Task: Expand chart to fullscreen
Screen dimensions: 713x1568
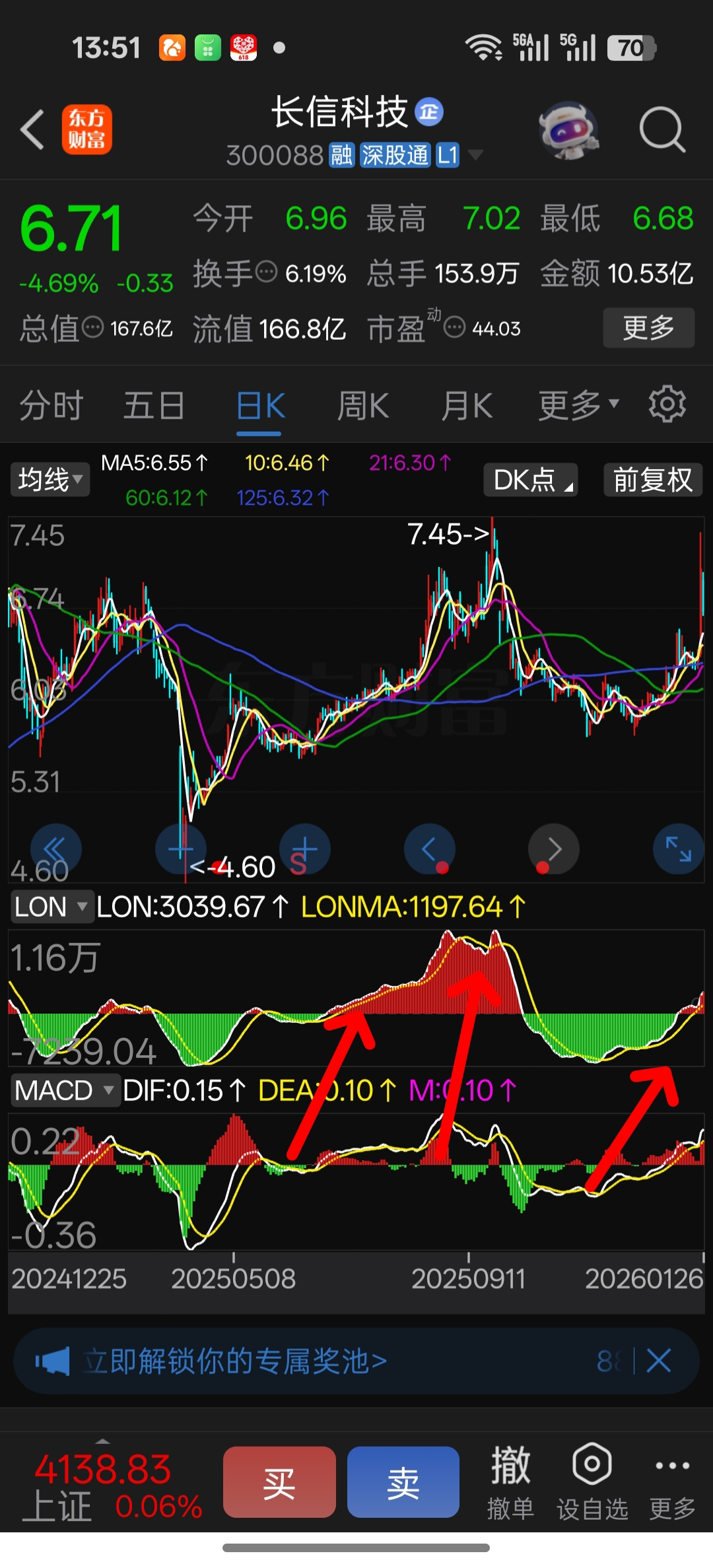Action: [678, 849]
